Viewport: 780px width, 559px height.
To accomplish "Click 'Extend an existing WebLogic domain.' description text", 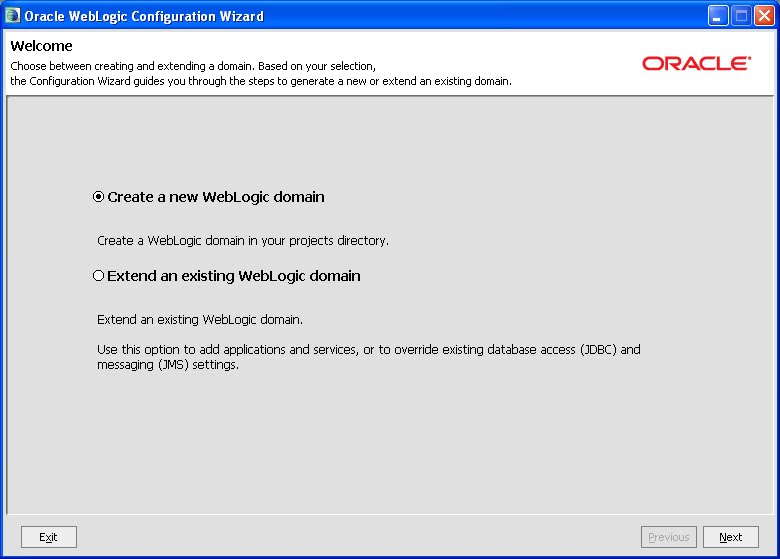I will tap(200, 319).
